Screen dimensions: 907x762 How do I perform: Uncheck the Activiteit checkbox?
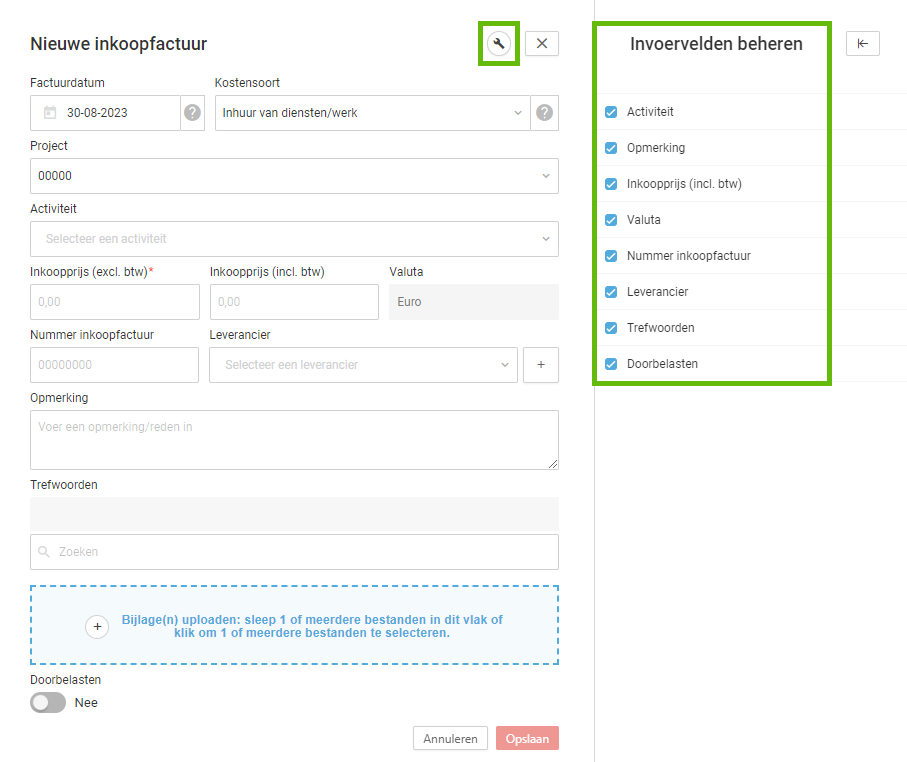pos(611,112)
